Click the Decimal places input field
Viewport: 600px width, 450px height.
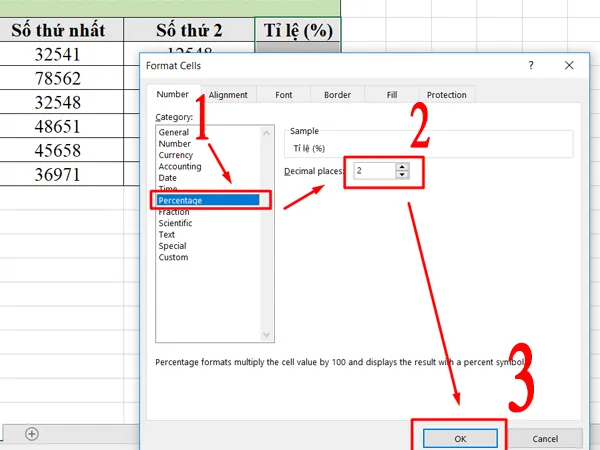[373, 171]
